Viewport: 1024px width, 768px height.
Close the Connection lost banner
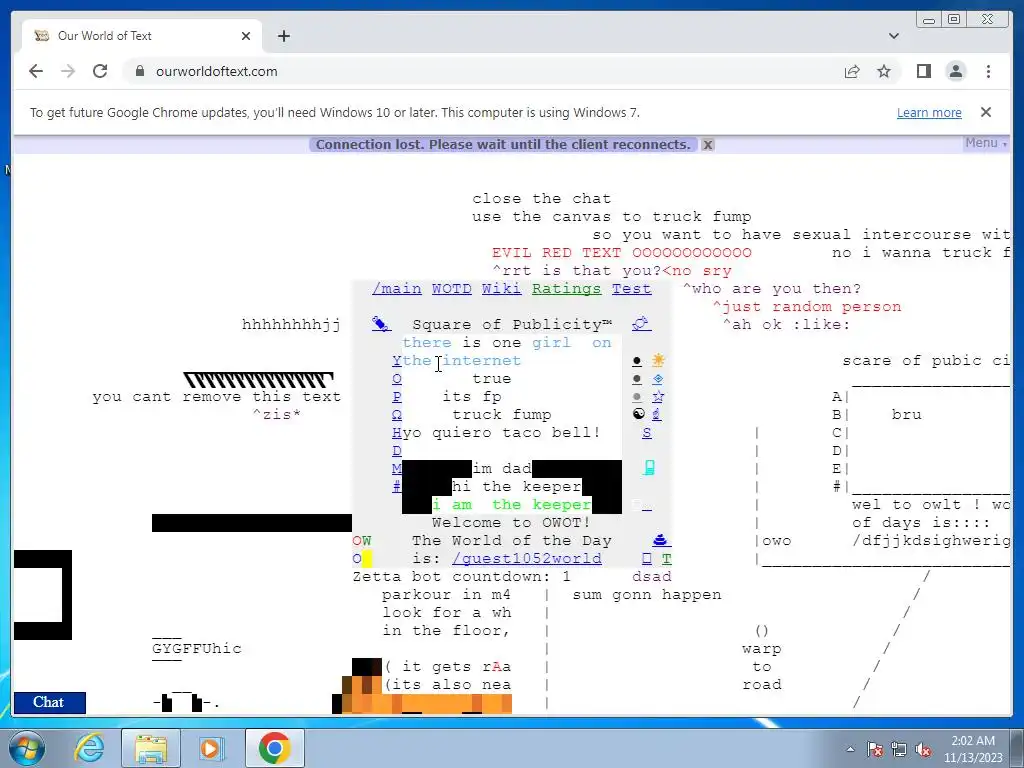coord(707,145)
